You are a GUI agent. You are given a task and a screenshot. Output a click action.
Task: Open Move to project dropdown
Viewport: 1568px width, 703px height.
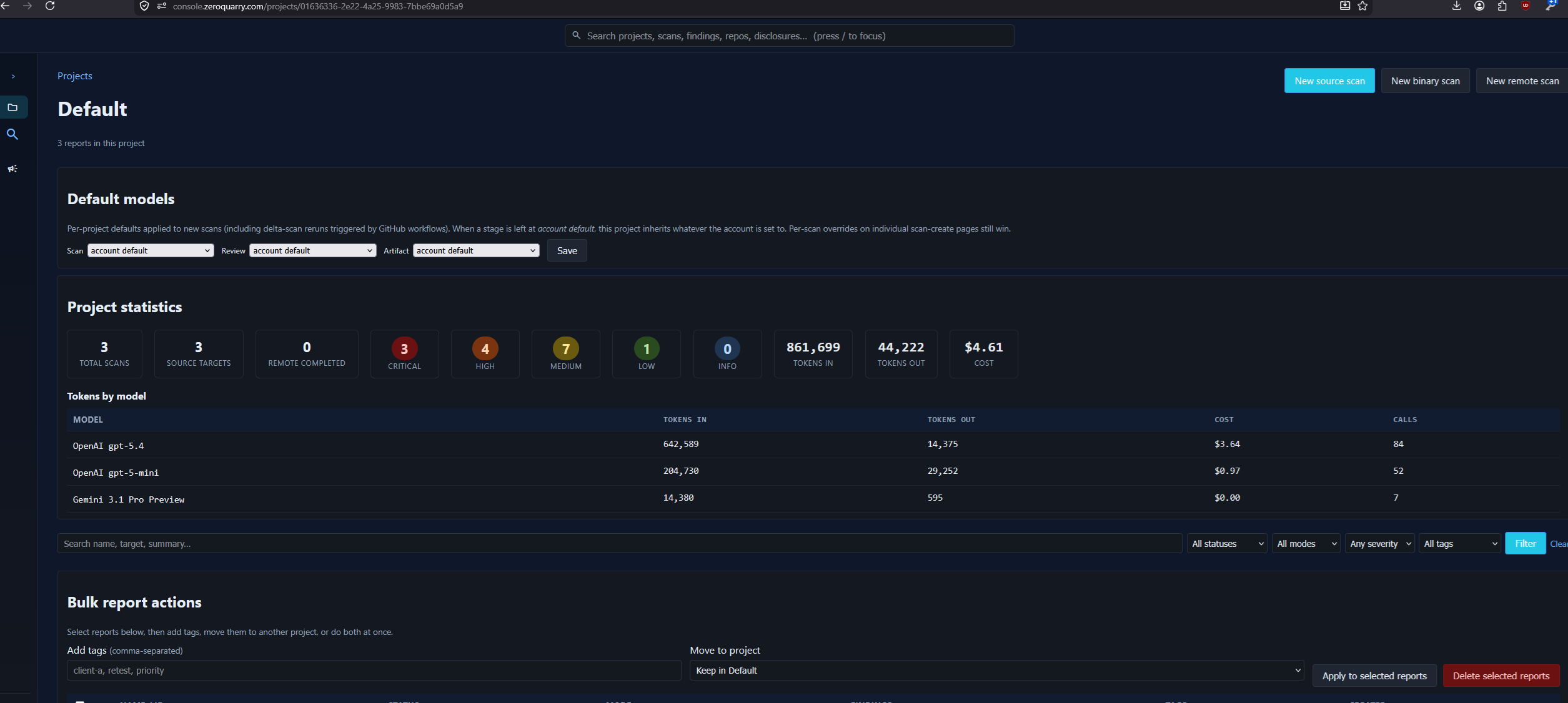coord(996,671)
